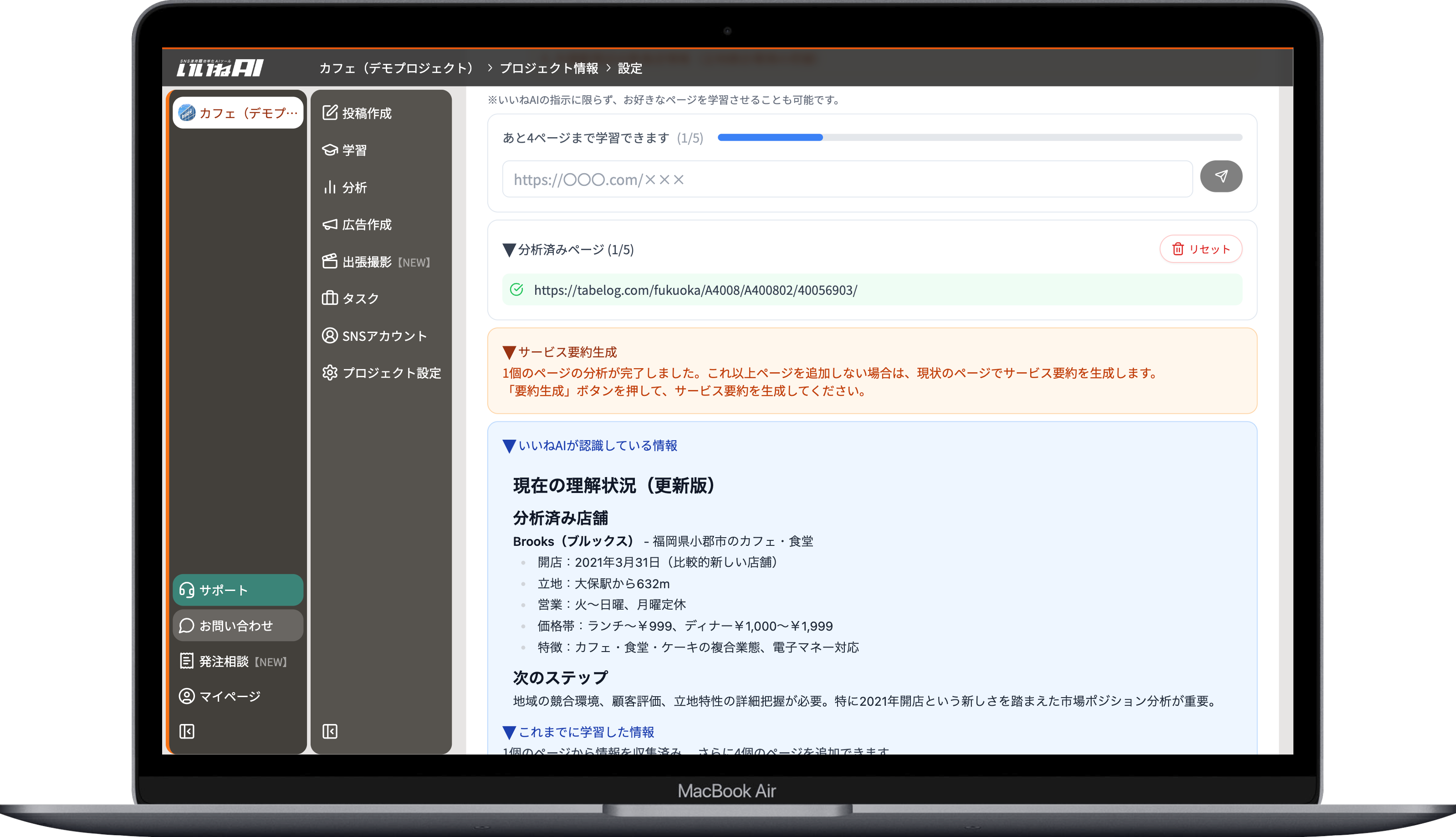Click the マイページ user icon

coord(187,696)
